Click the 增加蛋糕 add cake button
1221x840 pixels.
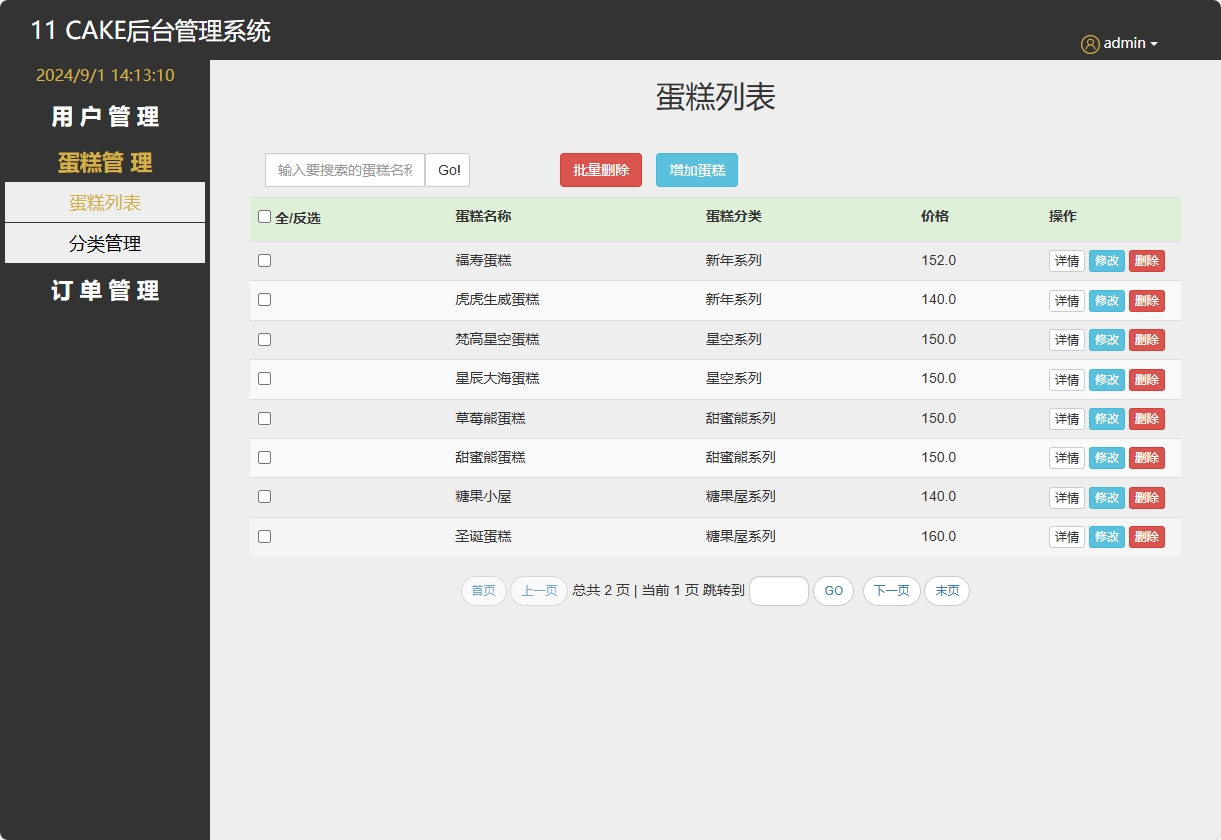click(696, 170)
